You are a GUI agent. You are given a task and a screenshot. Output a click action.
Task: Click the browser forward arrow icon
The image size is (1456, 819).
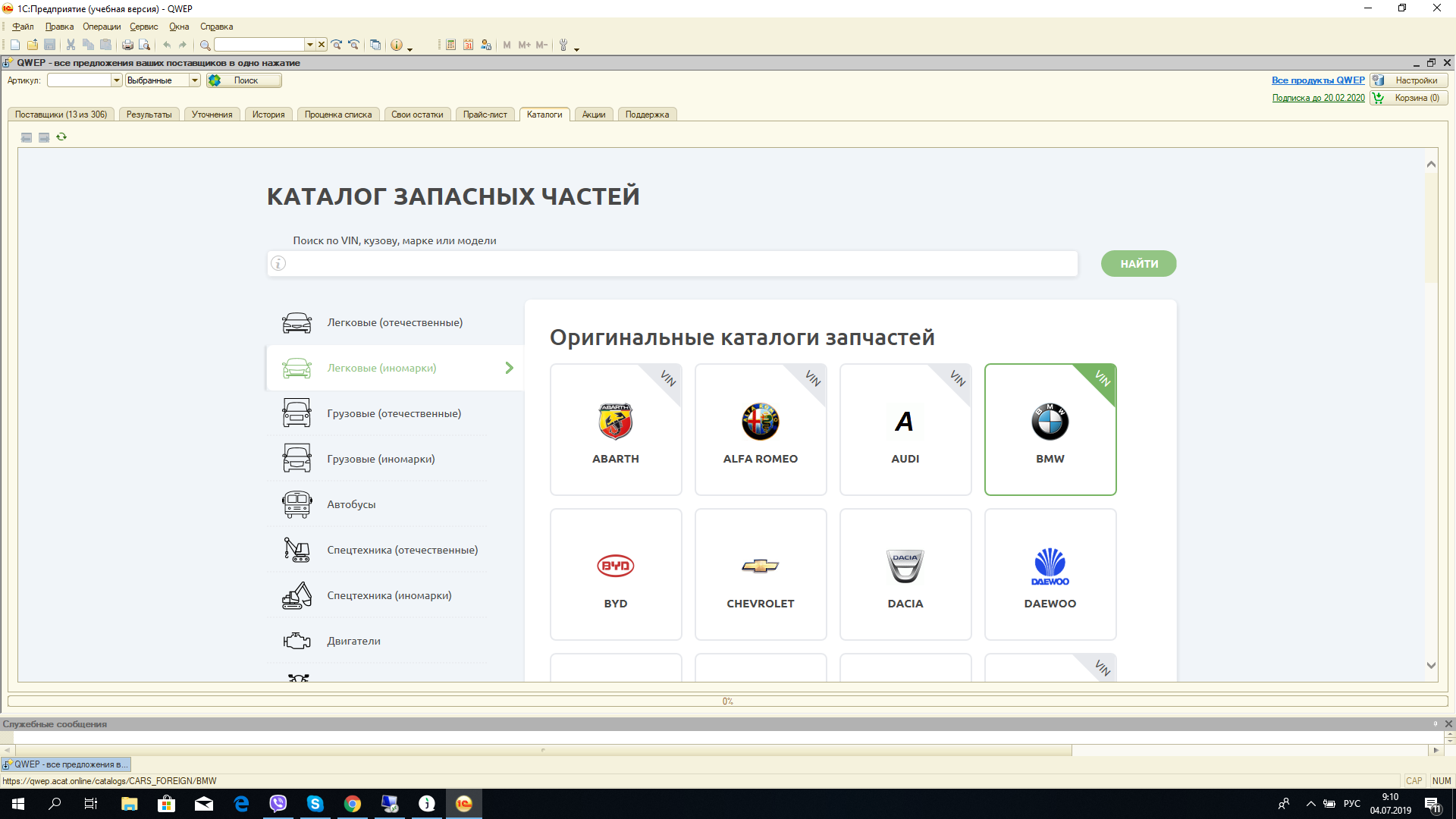click(x=44, y=137)
